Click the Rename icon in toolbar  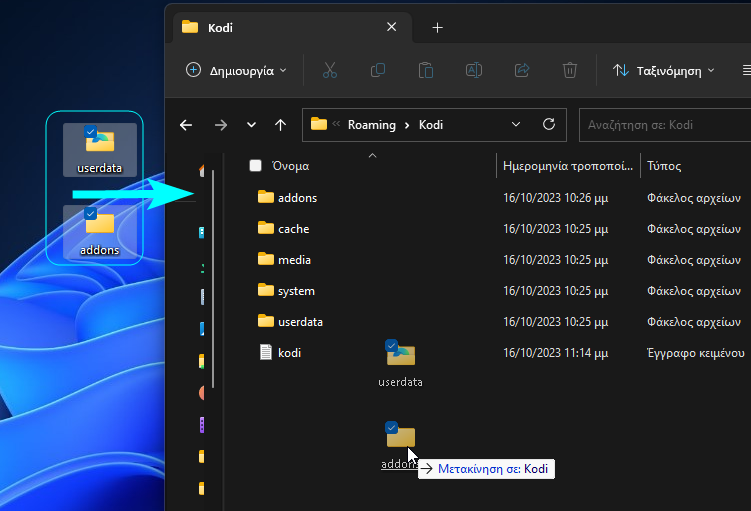pos(474,70)
